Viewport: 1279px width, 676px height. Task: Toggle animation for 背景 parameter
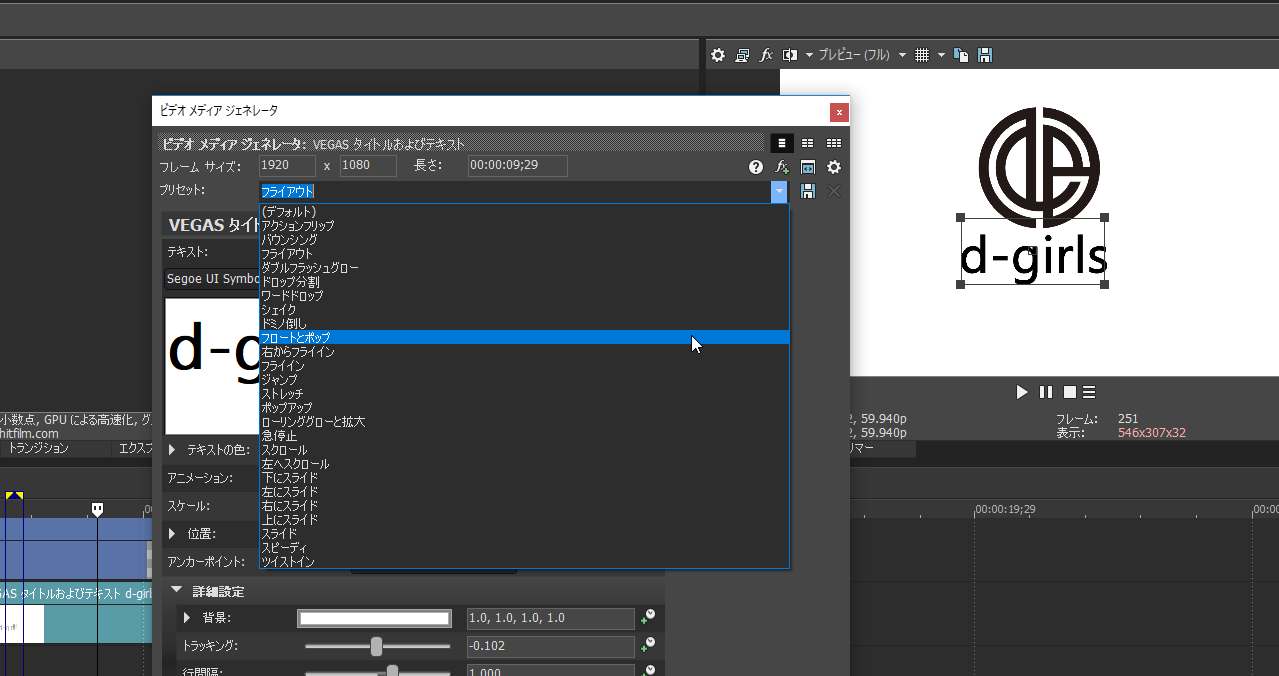[648, 617]
